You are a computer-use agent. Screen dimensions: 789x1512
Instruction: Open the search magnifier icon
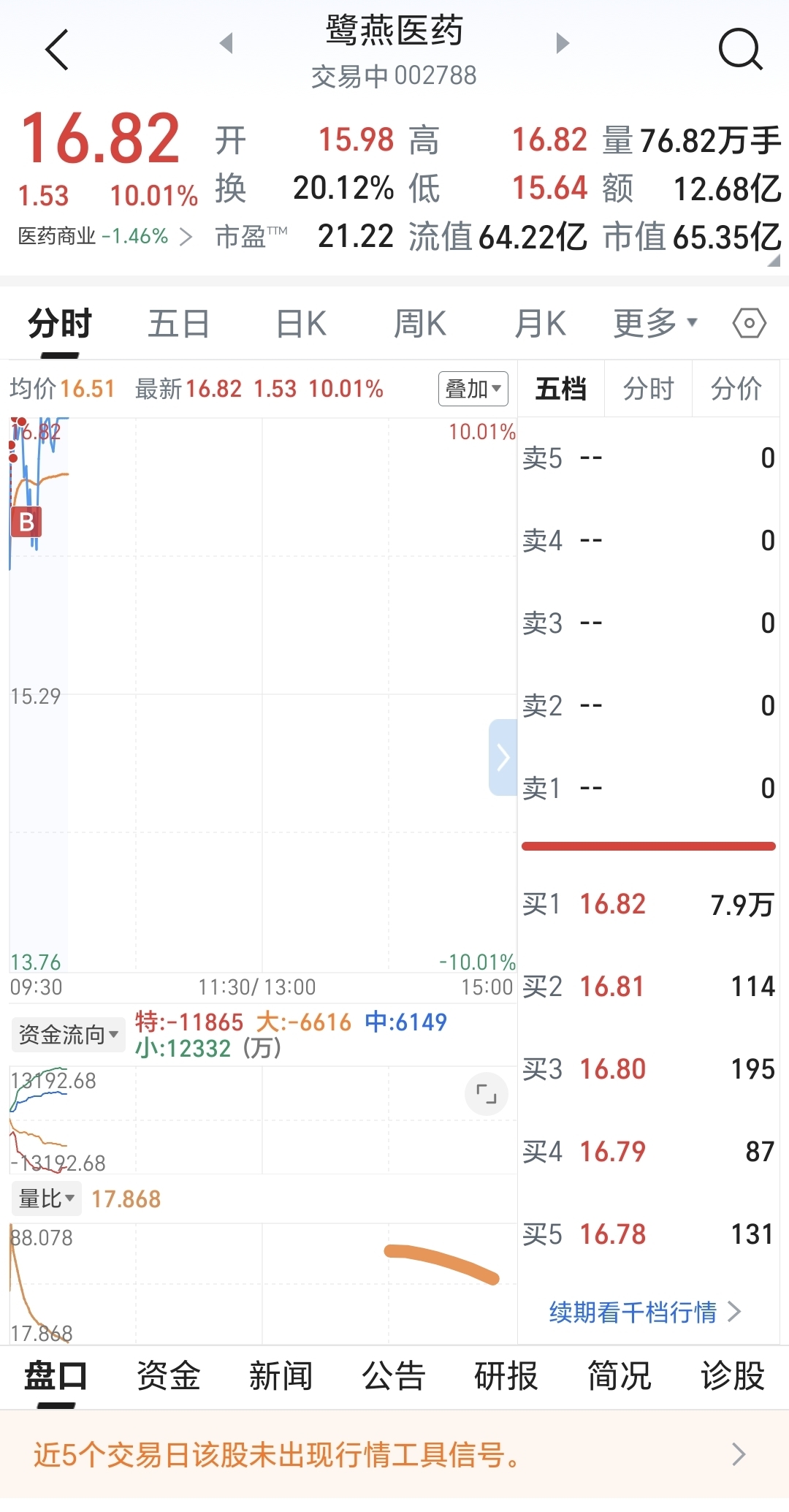point(740,50)
